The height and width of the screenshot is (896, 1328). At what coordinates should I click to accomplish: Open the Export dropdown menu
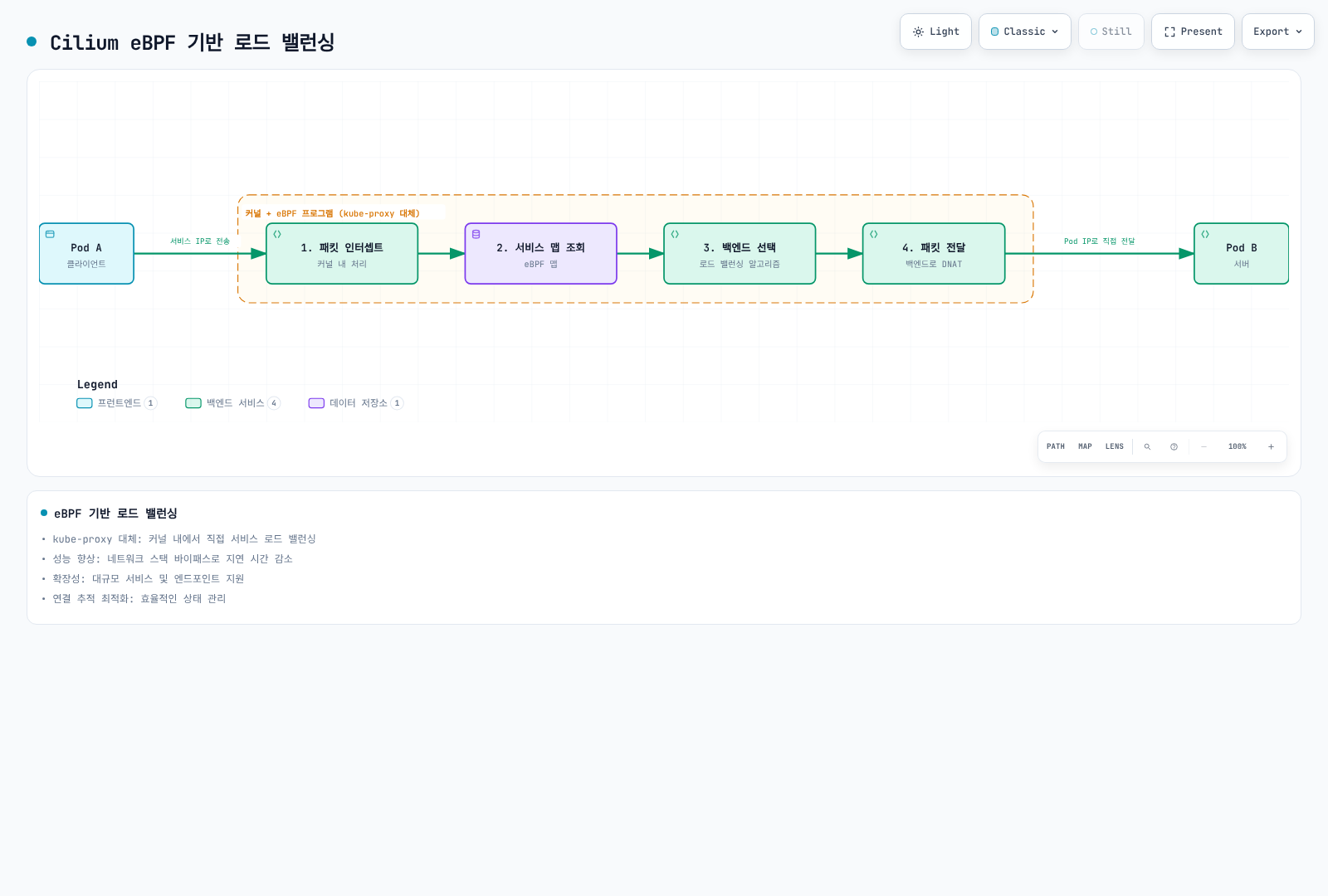coord(1277,32)
